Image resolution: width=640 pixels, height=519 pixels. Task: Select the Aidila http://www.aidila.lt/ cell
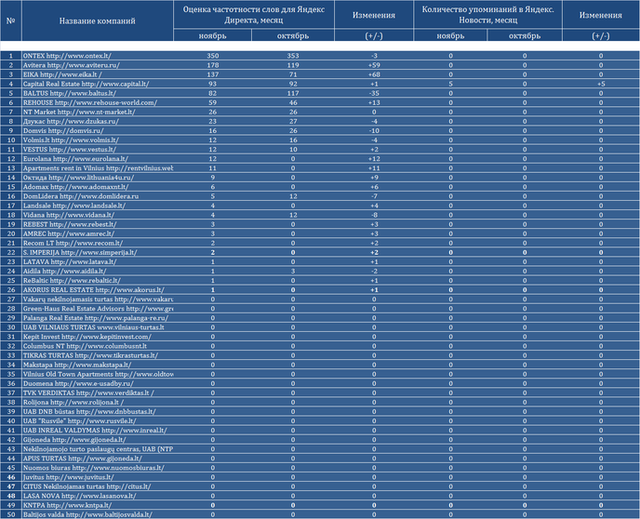(97, 271)
